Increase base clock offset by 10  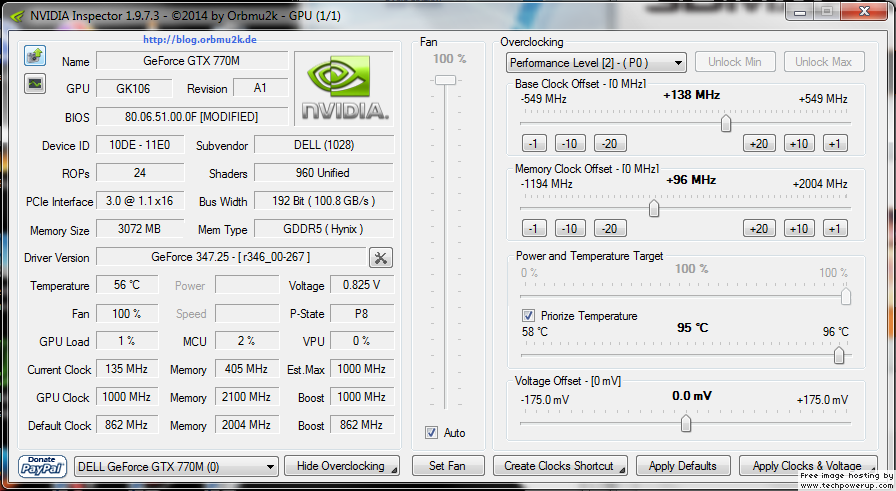799,143
